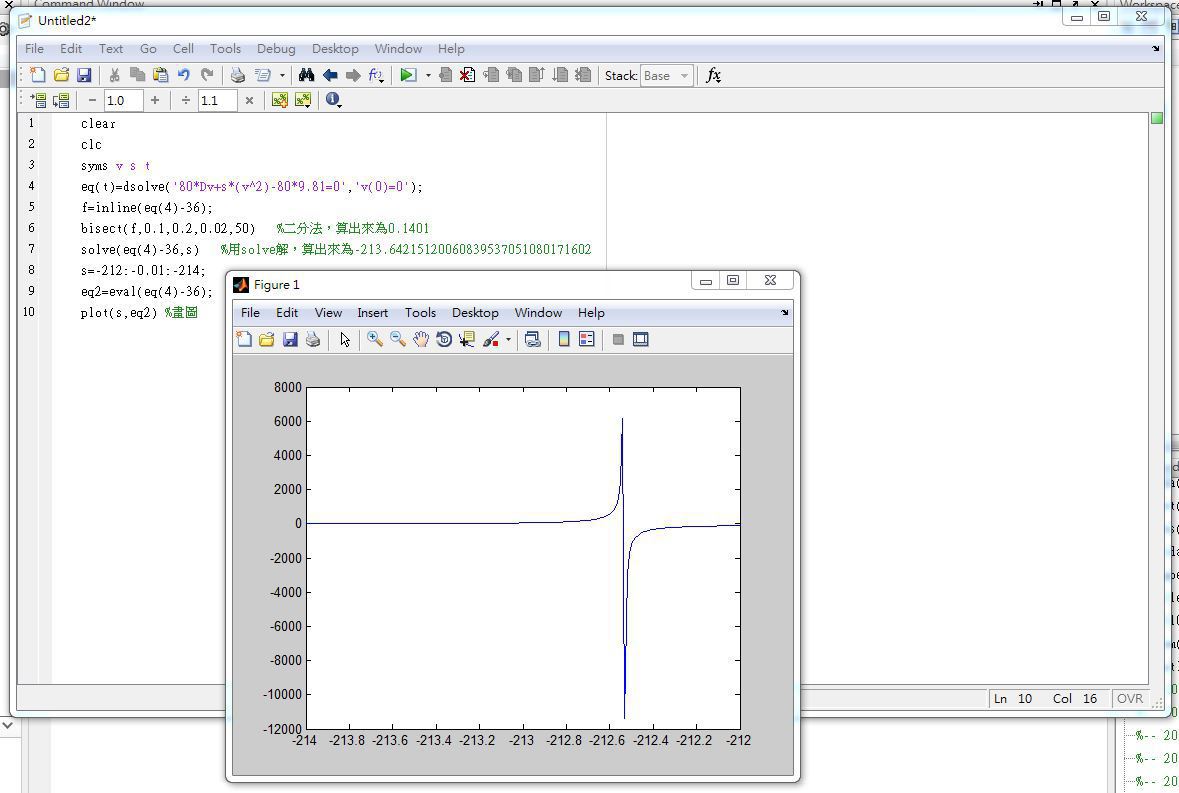The width and height of the screenshot is (1179, 793).
Task: Open the editor's Text menu
Action: click(x=111, y=49)
